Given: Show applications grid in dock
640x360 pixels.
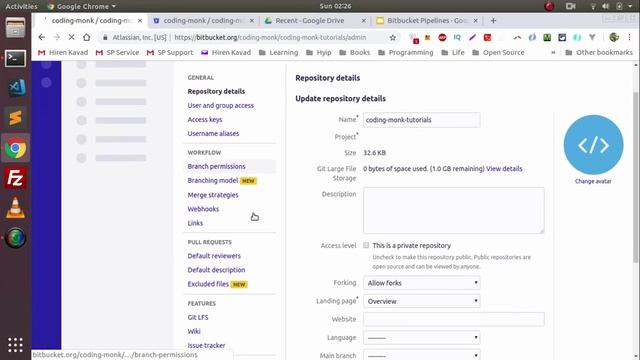Looking at the screenshot, I should click(x=16, y=345).
